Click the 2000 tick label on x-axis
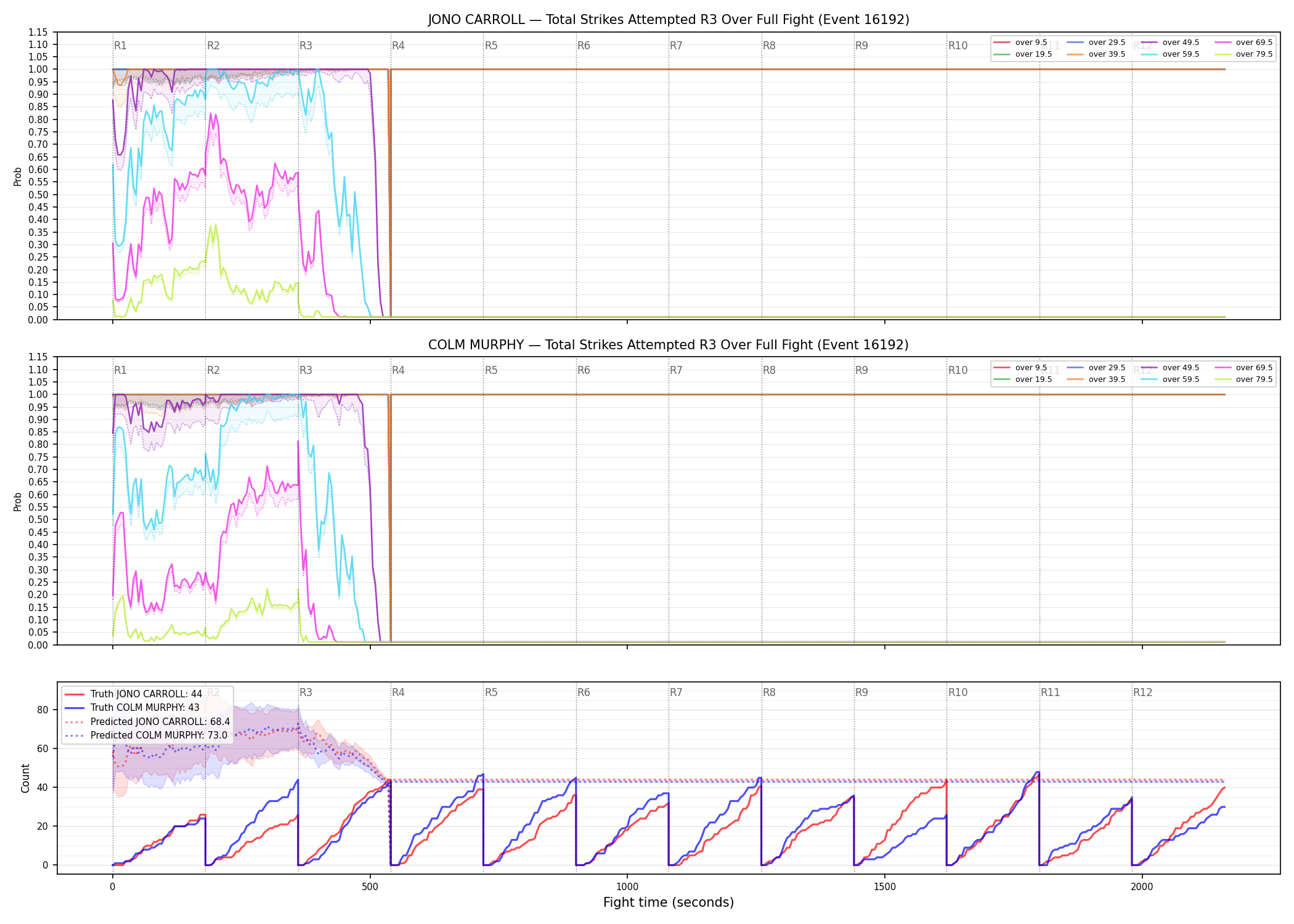1294x924 pixels. pos(1142,887)
